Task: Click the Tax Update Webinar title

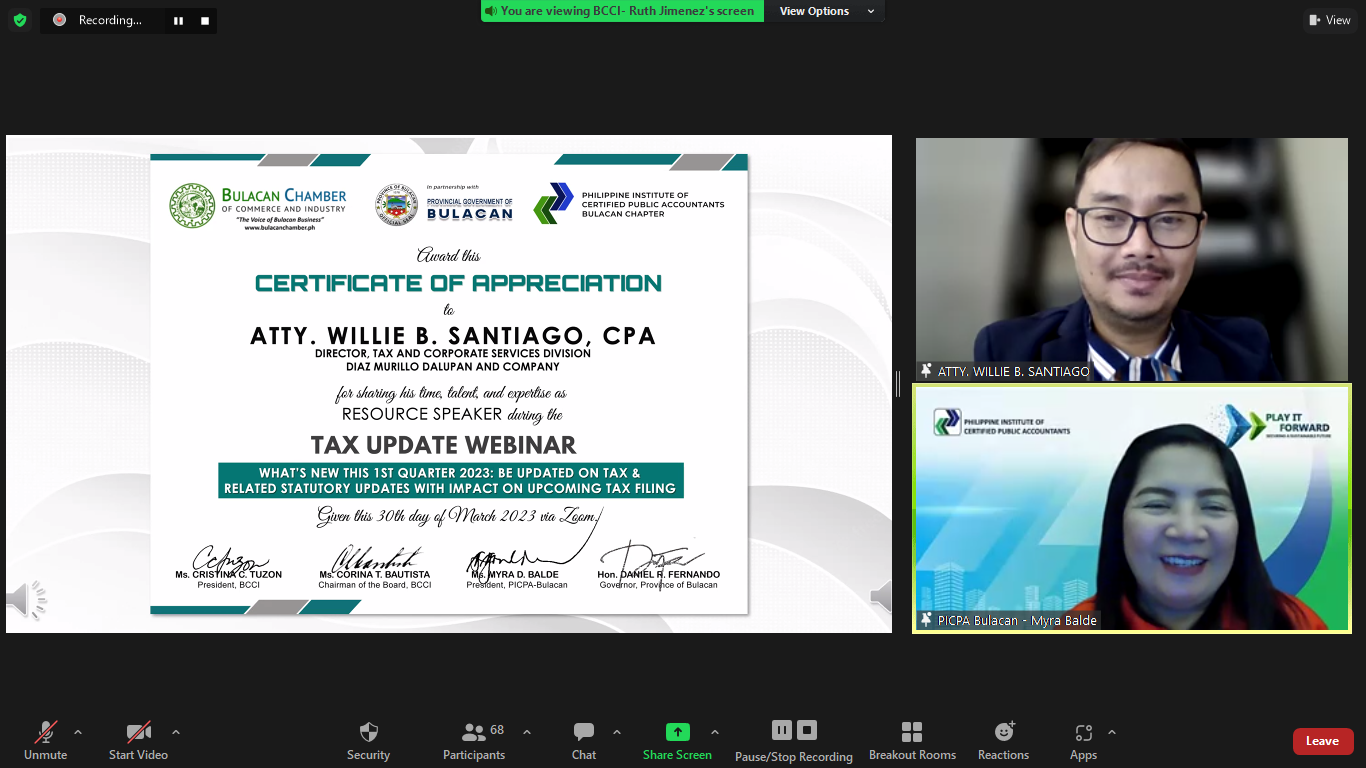Action: coord(444,445)
